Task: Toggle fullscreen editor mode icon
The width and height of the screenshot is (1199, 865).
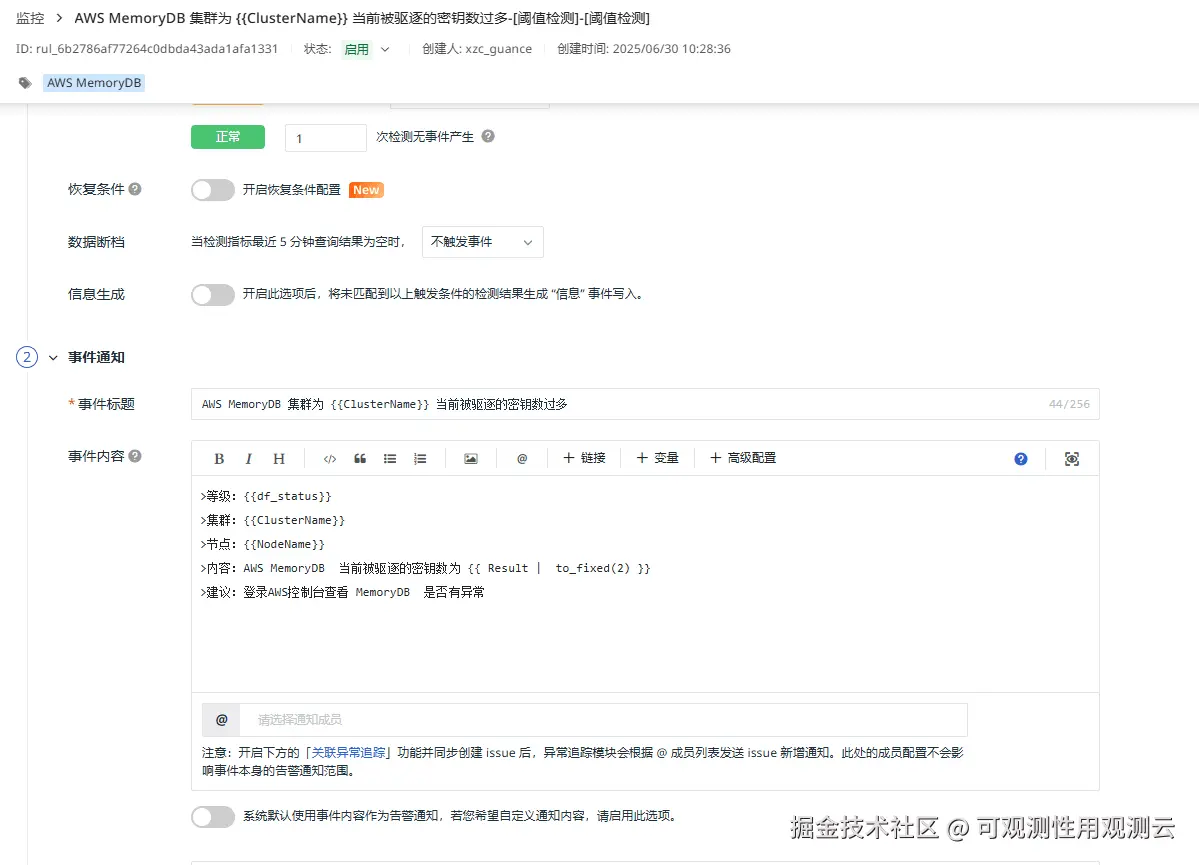Action: 1072,459
